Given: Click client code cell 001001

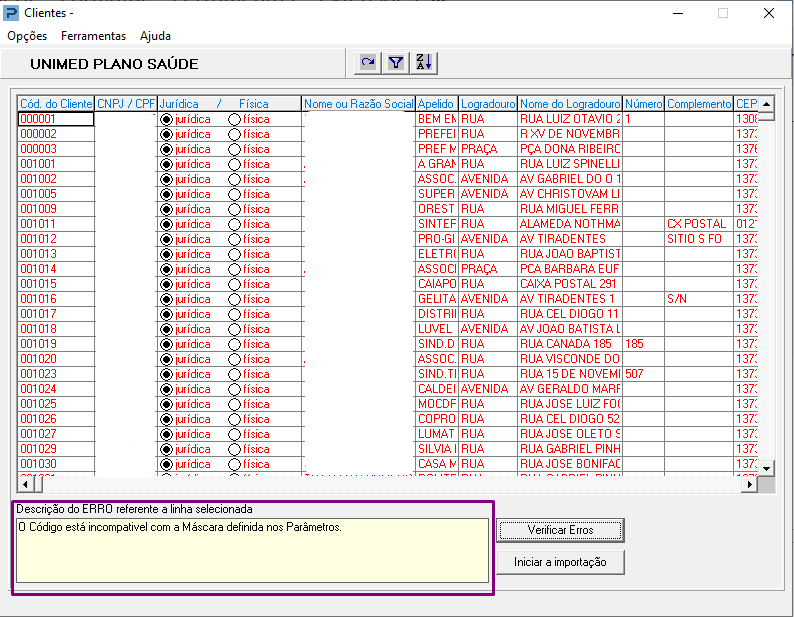Looking at the screenshot, I should point(56,164).
